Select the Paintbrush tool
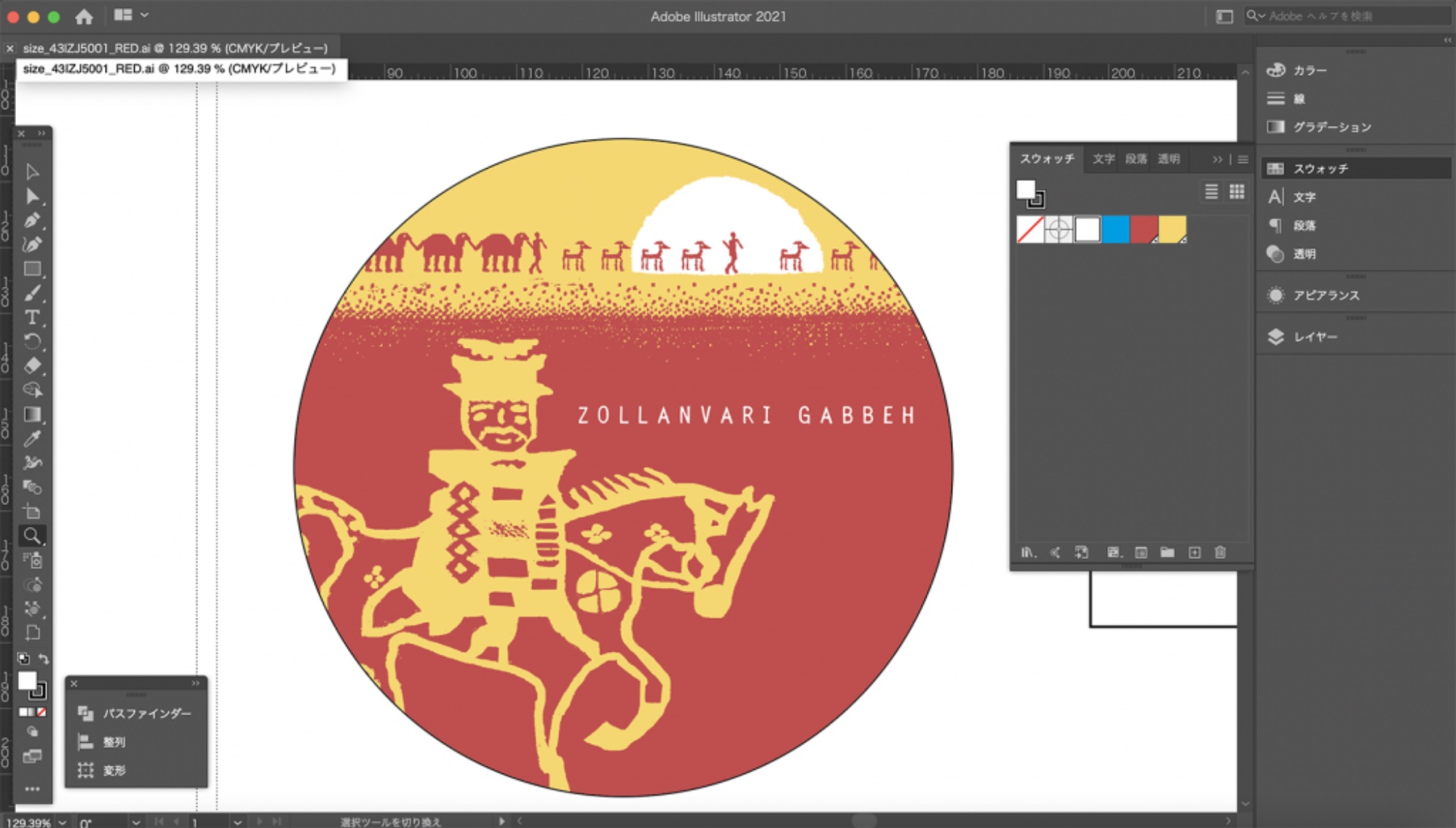Image resolution: width=1456 pixels, height=828 pixels. tap(32, 293)
